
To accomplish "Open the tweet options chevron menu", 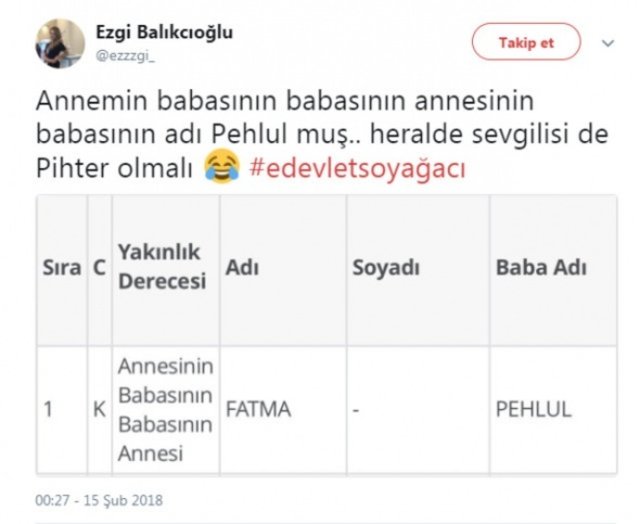I will click(x=608, y=43).
